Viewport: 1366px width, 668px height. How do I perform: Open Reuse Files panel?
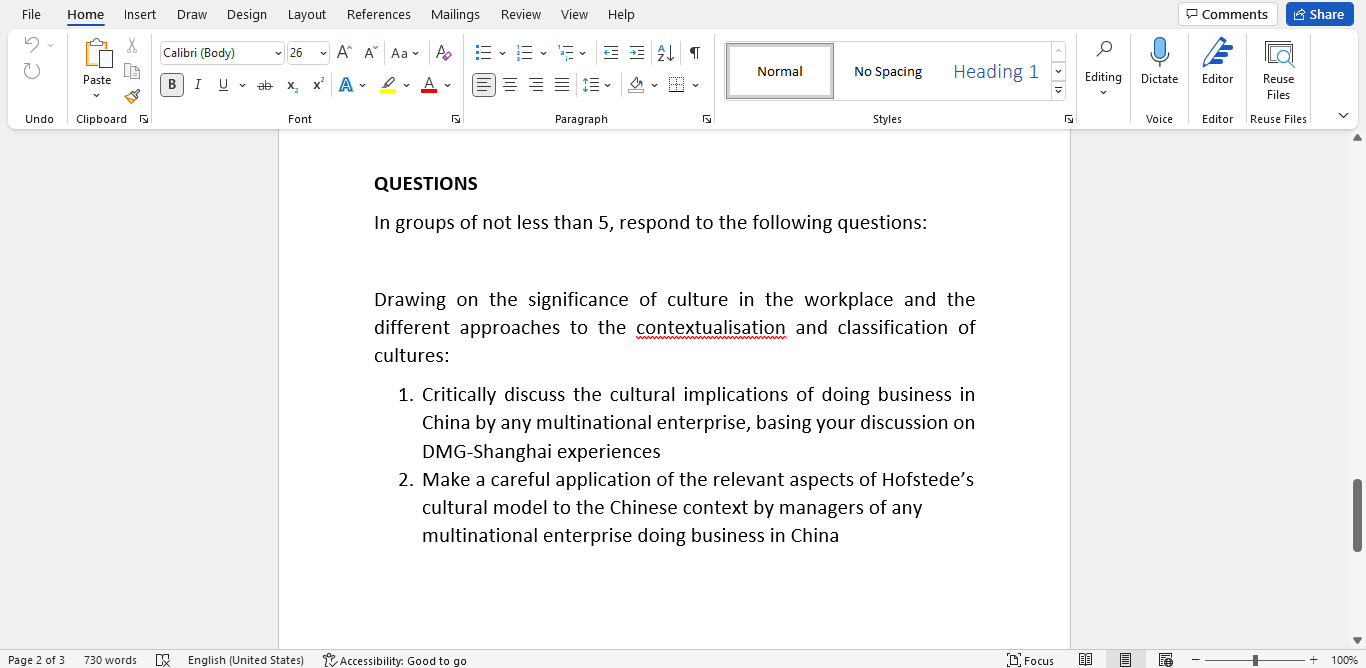pos(1278,70)
